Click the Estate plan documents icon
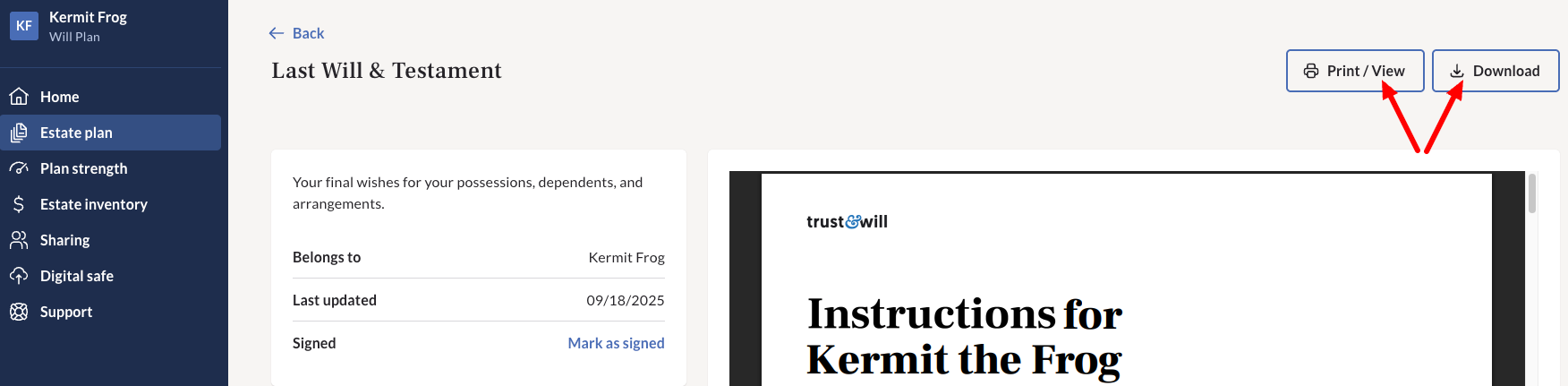 point(19,133)
